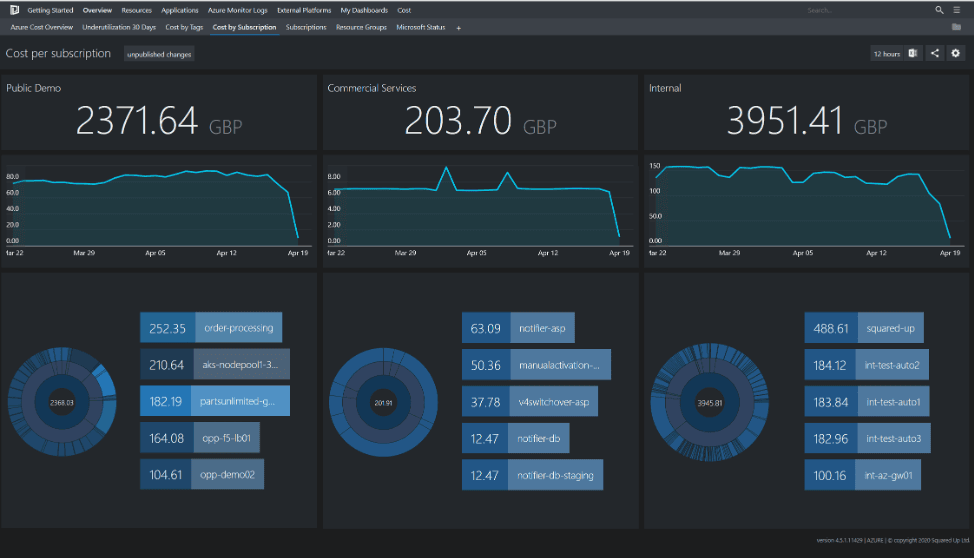This screenshot has width=974, height=558.
Task: Open Resources menu
Action: tap(137, 10)
